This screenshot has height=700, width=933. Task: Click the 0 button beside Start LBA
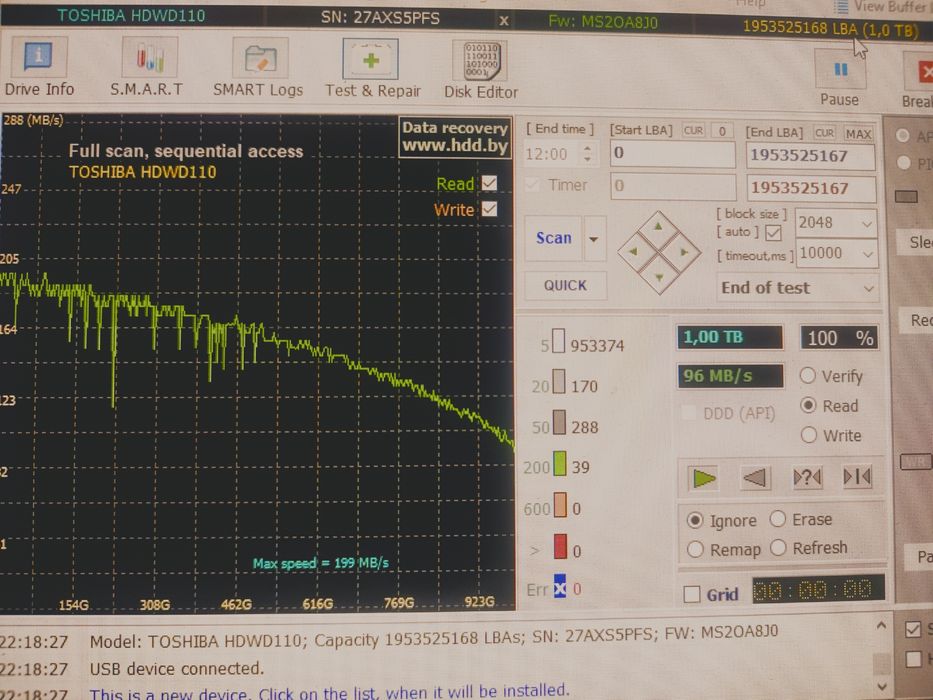point(722,131)
